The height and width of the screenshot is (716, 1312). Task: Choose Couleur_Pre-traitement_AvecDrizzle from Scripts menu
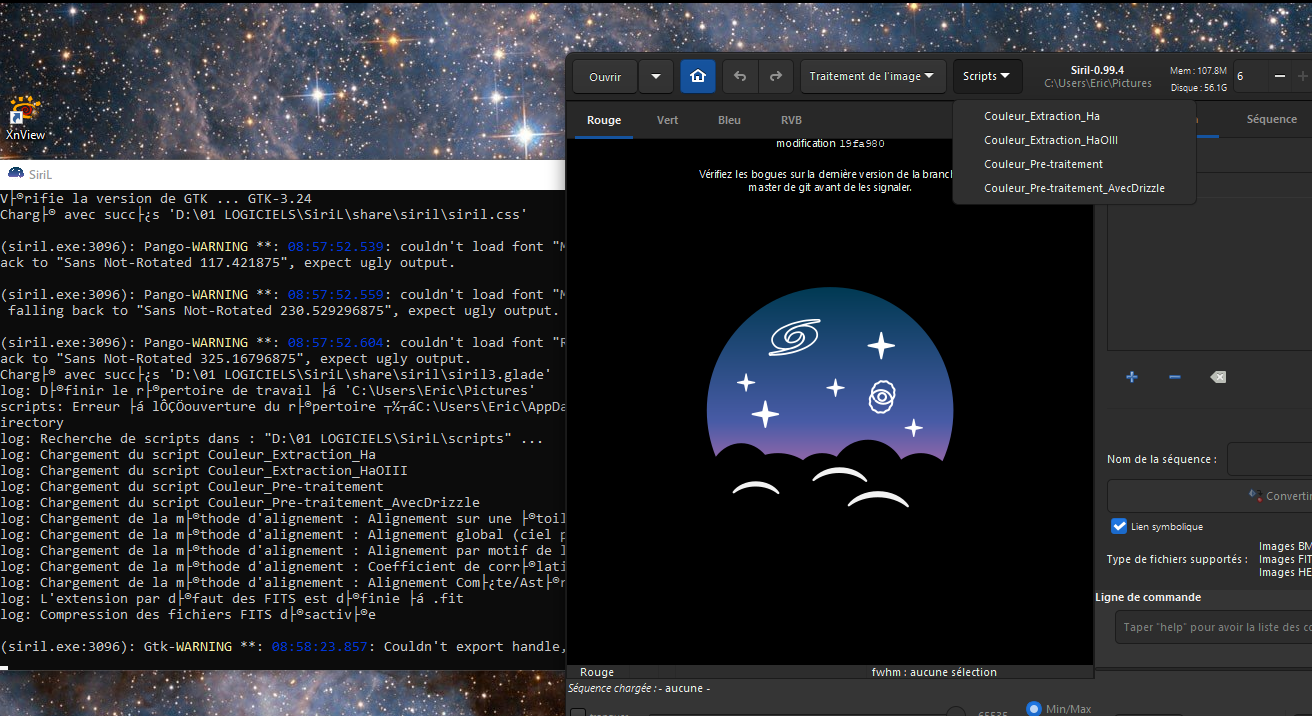1074,188
